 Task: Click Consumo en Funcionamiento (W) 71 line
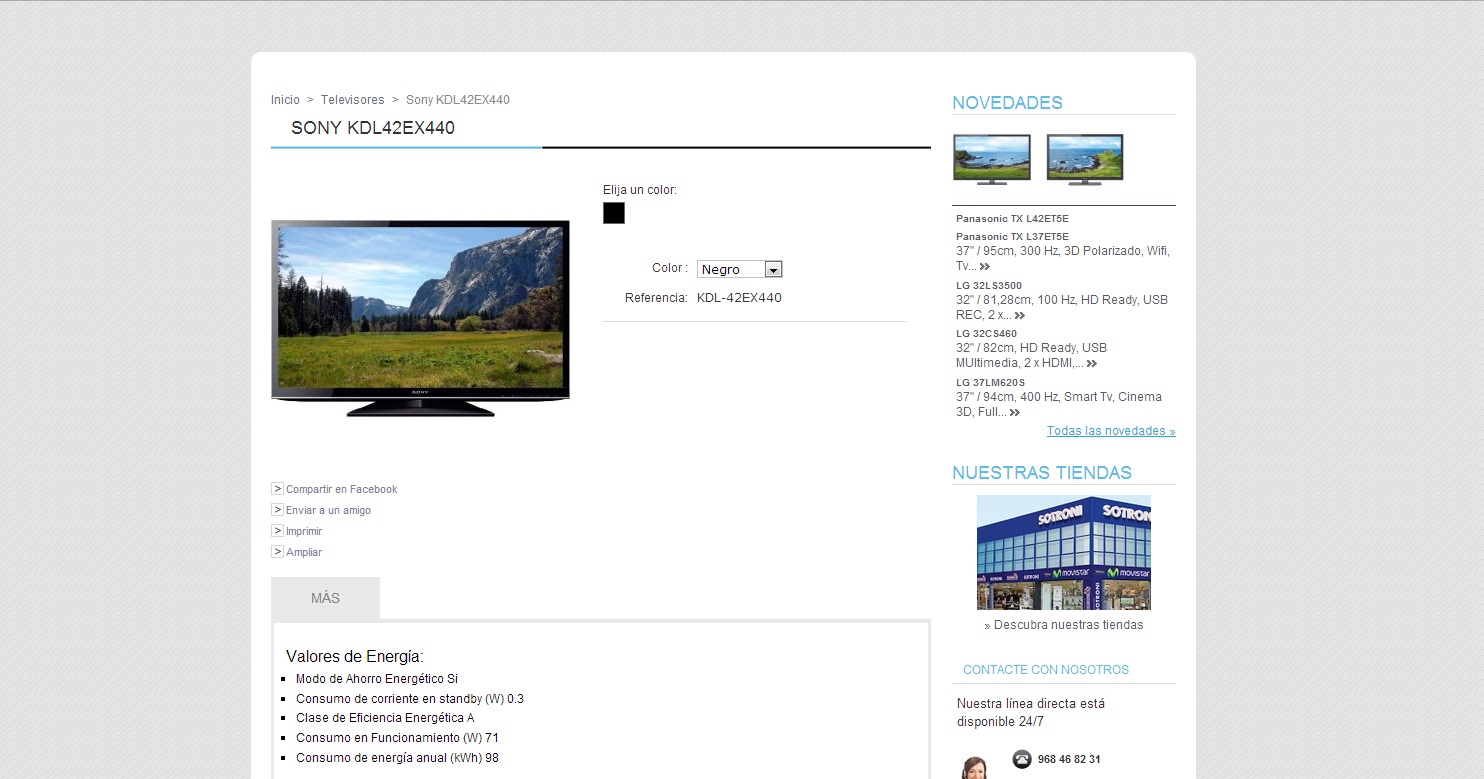click(397, 738)
